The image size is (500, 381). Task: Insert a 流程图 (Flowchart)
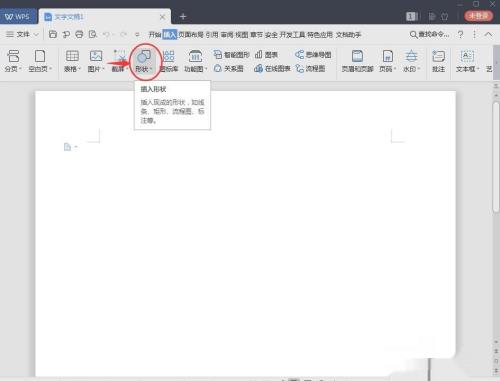coord(310,69)
